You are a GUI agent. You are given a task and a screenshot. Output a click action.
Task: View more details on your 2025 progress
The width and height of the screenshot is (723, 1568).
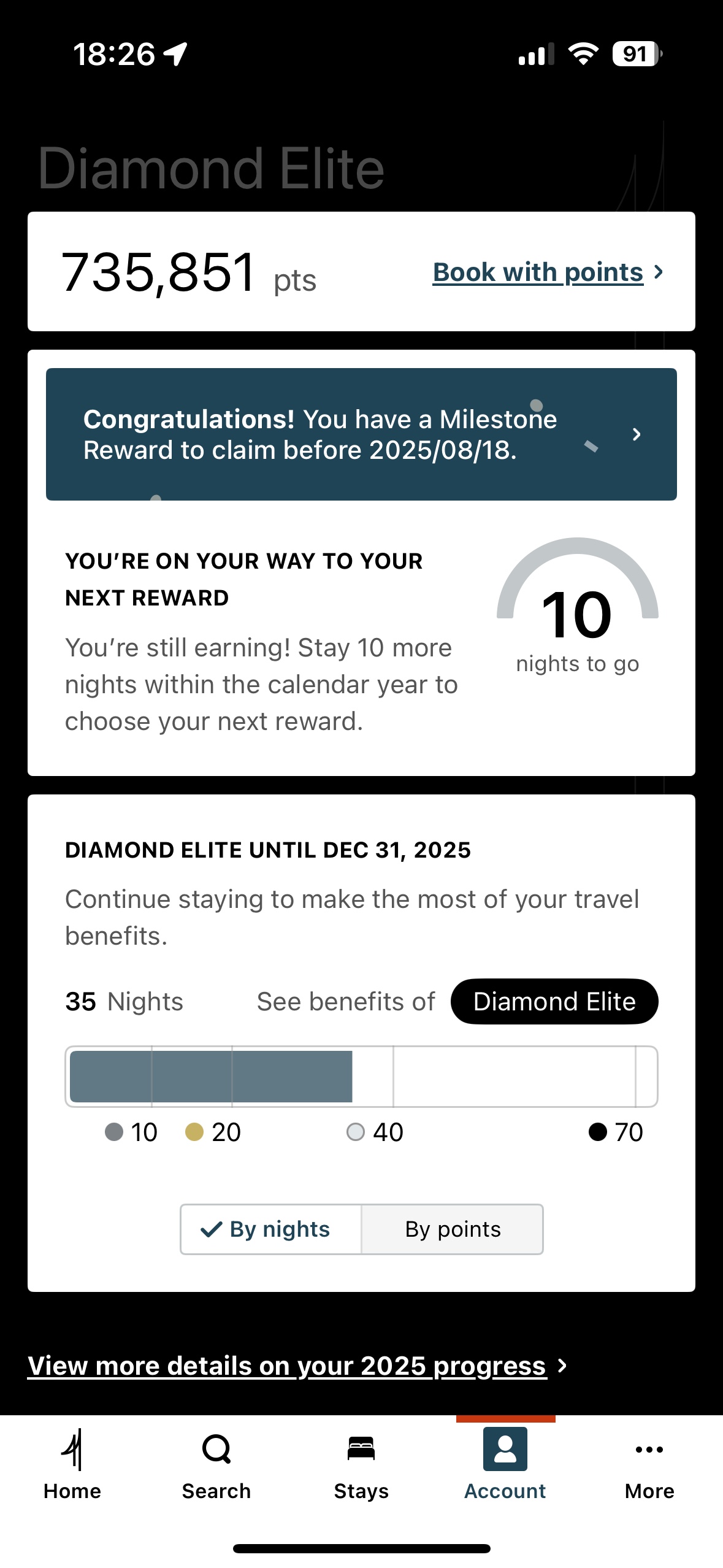[287, 1366]
